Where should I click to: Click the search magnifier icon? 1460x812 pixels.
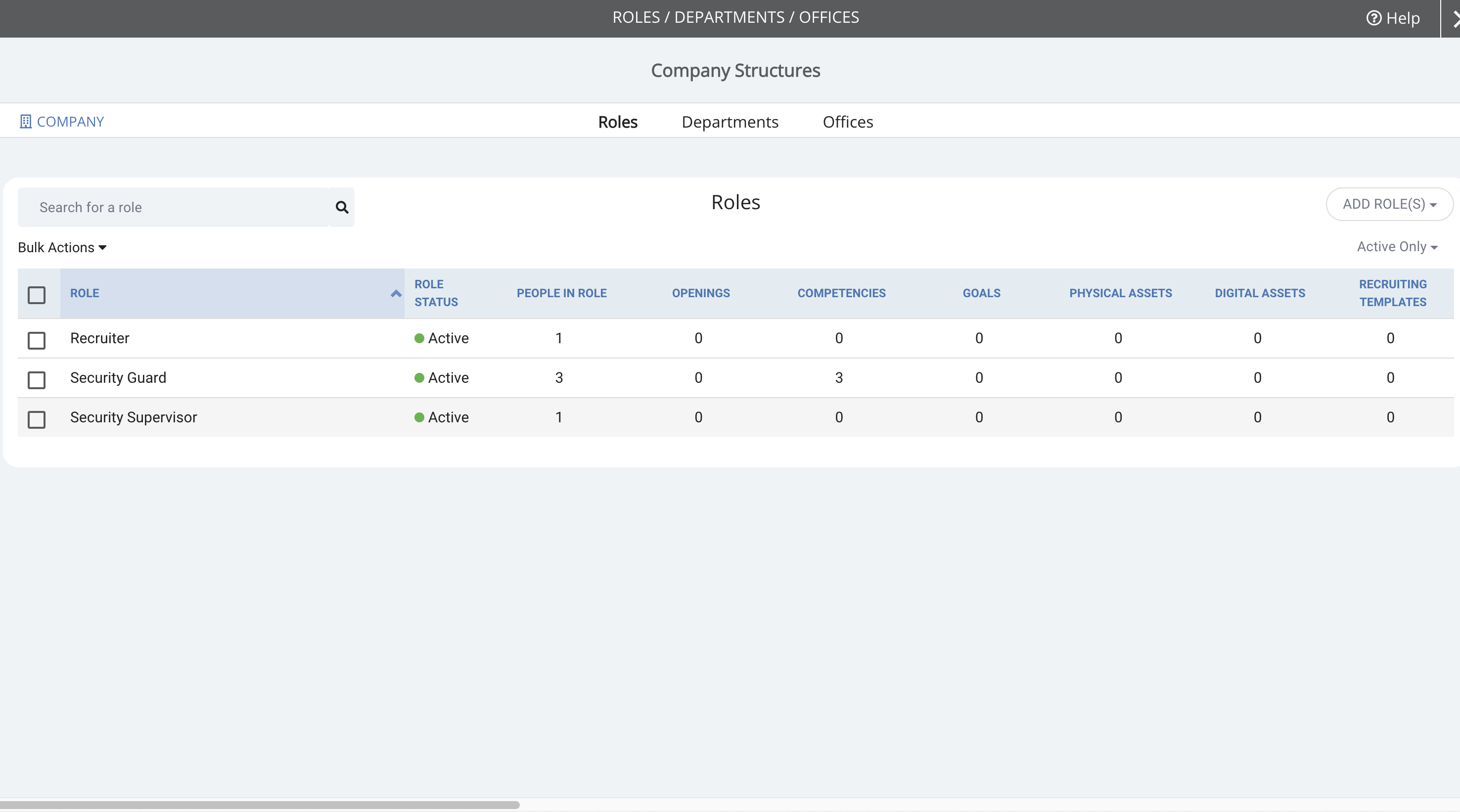(342, 207)
